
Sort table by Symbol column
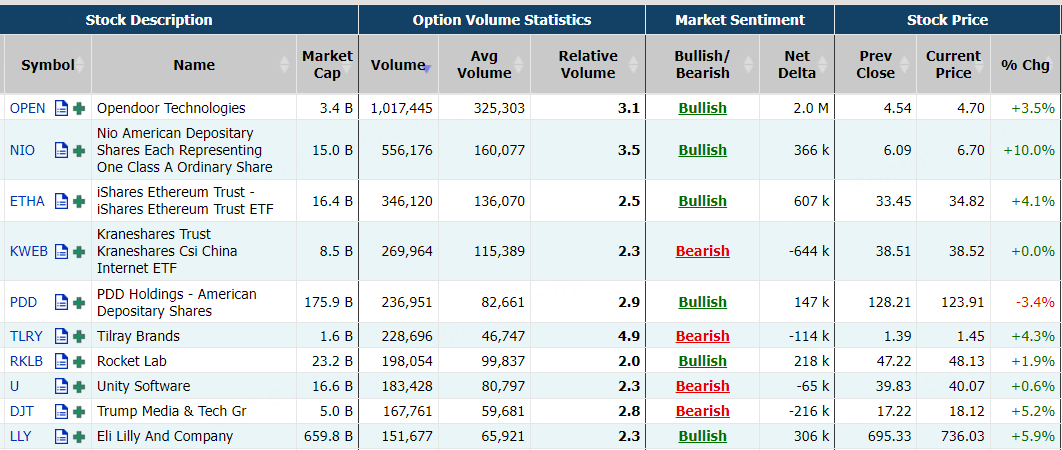(47, 65)
